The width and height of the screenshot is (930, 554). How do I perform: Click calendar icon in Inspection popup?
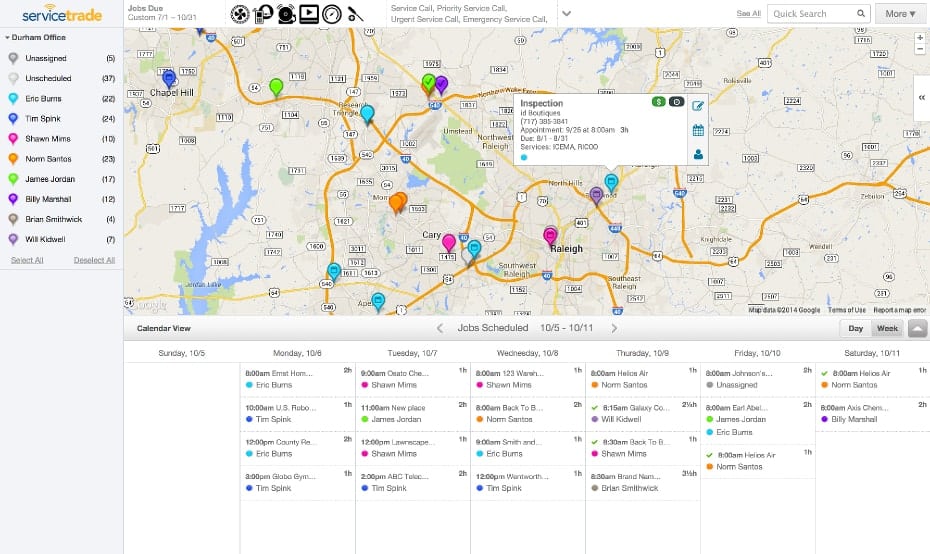(x=698, y=130)
